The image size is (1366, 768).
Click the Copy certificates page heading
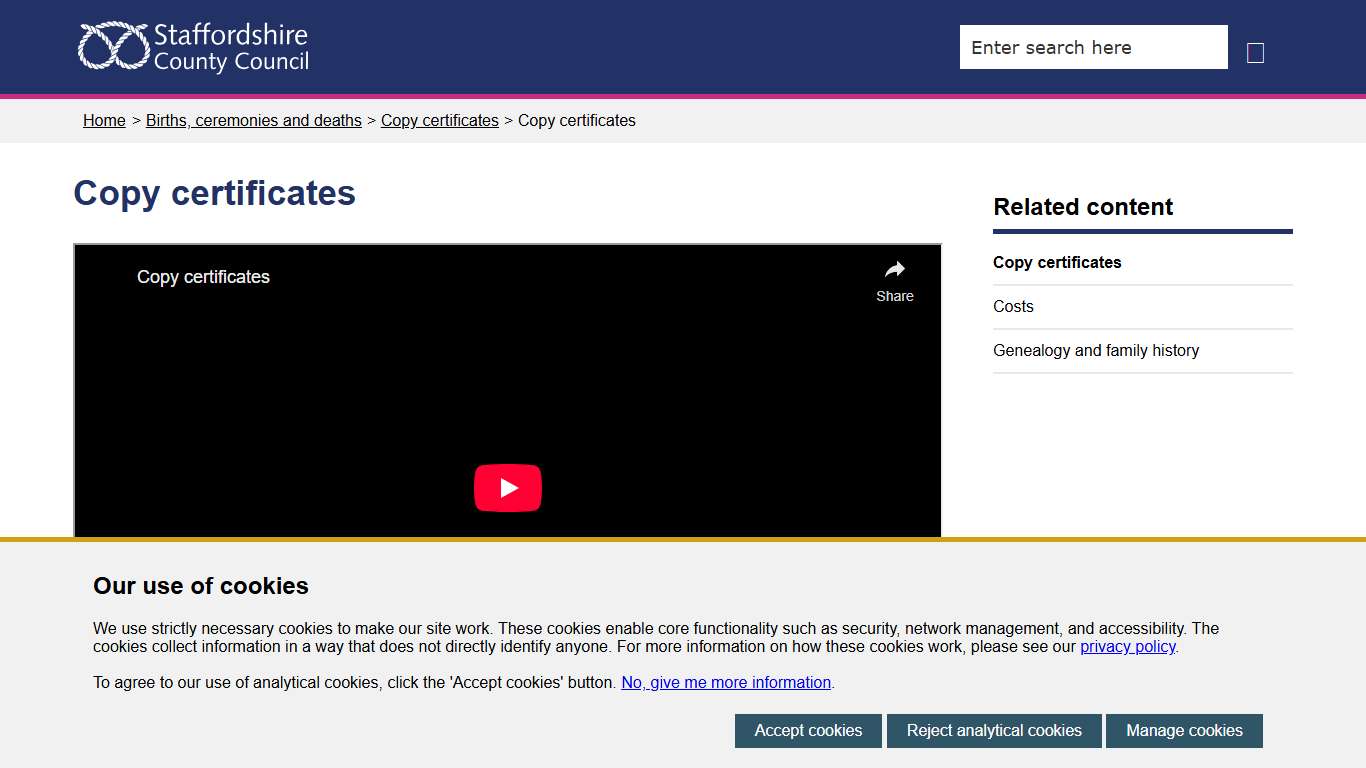pos(214,192)
